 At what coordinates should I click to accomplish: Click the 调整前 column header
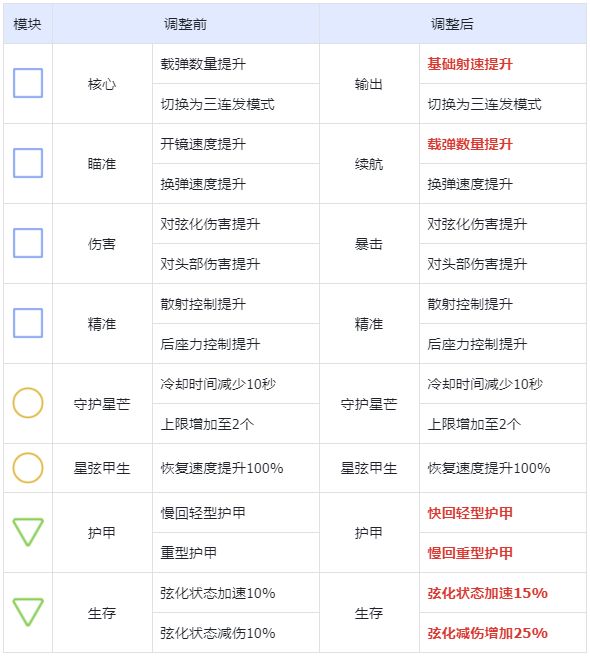[185, 24]
